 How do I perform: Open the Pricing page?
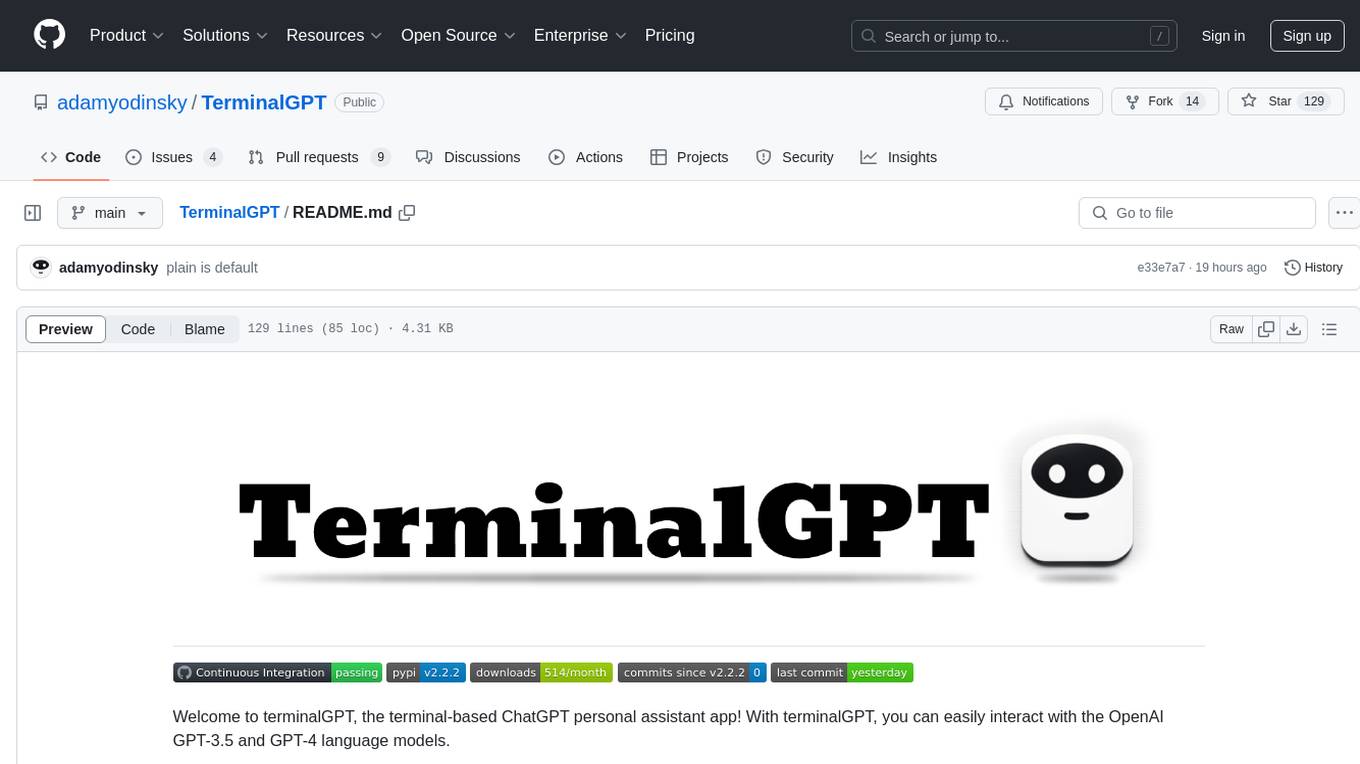[670, 35]
